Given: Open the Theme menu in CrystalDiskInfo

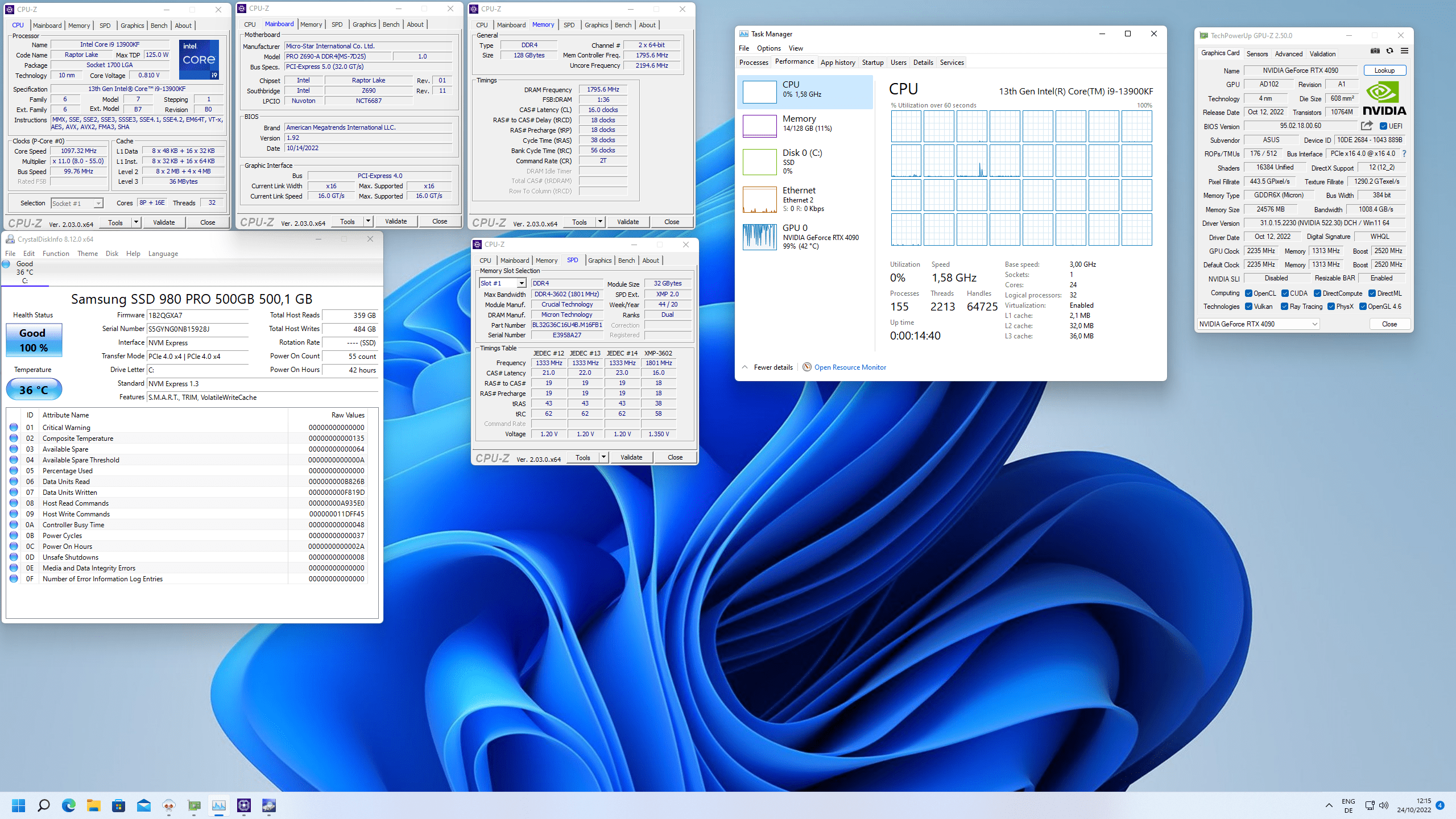Looking at the screenshot, I should pyautogui.click(x=88, y=254).
